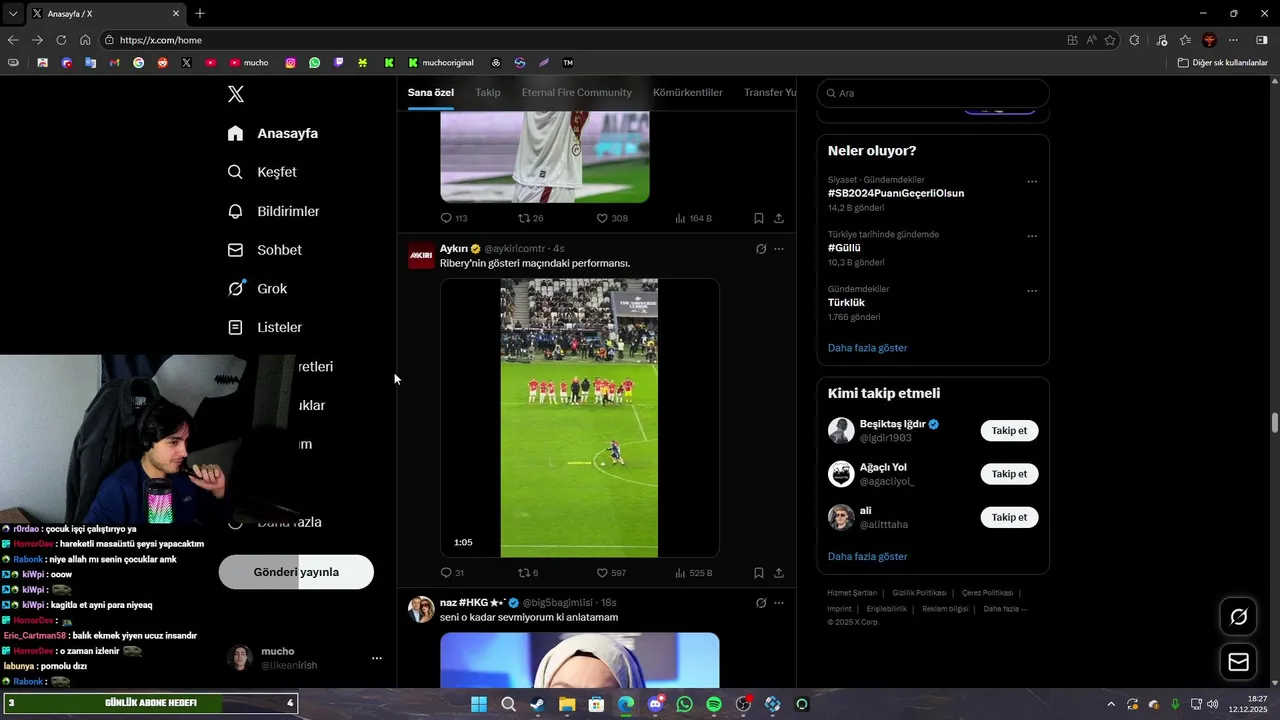Open Twitch bookmark in favorites bar
Viewport: 1280px width, 720px height.
click(339, 62)
